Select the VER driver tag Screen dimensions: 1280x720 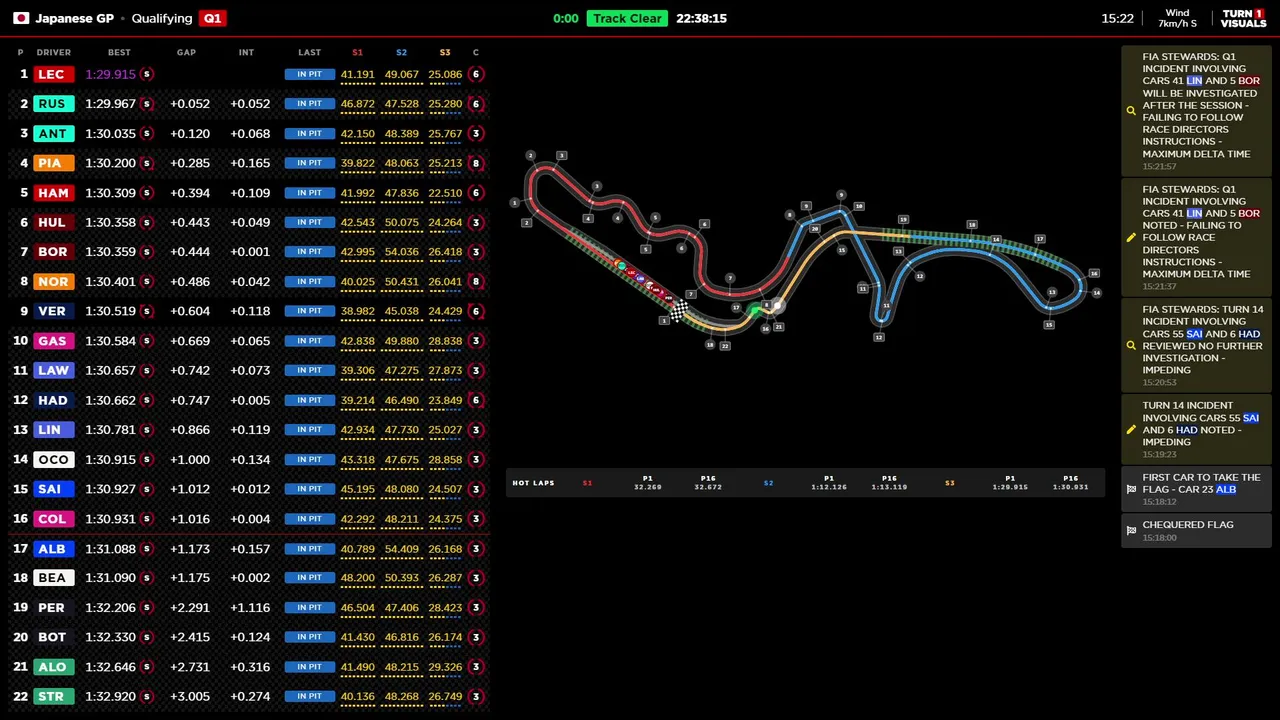point(52,311)
